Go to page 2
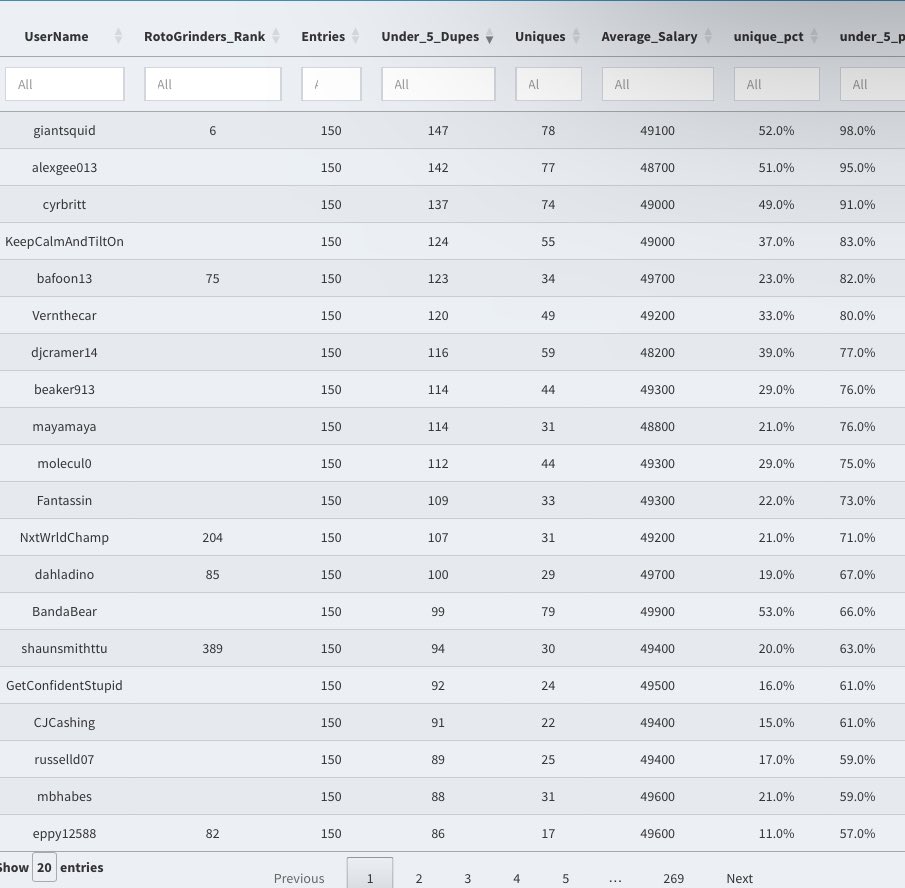The width and height of the screenshot is (905, 888). (419, 878)
